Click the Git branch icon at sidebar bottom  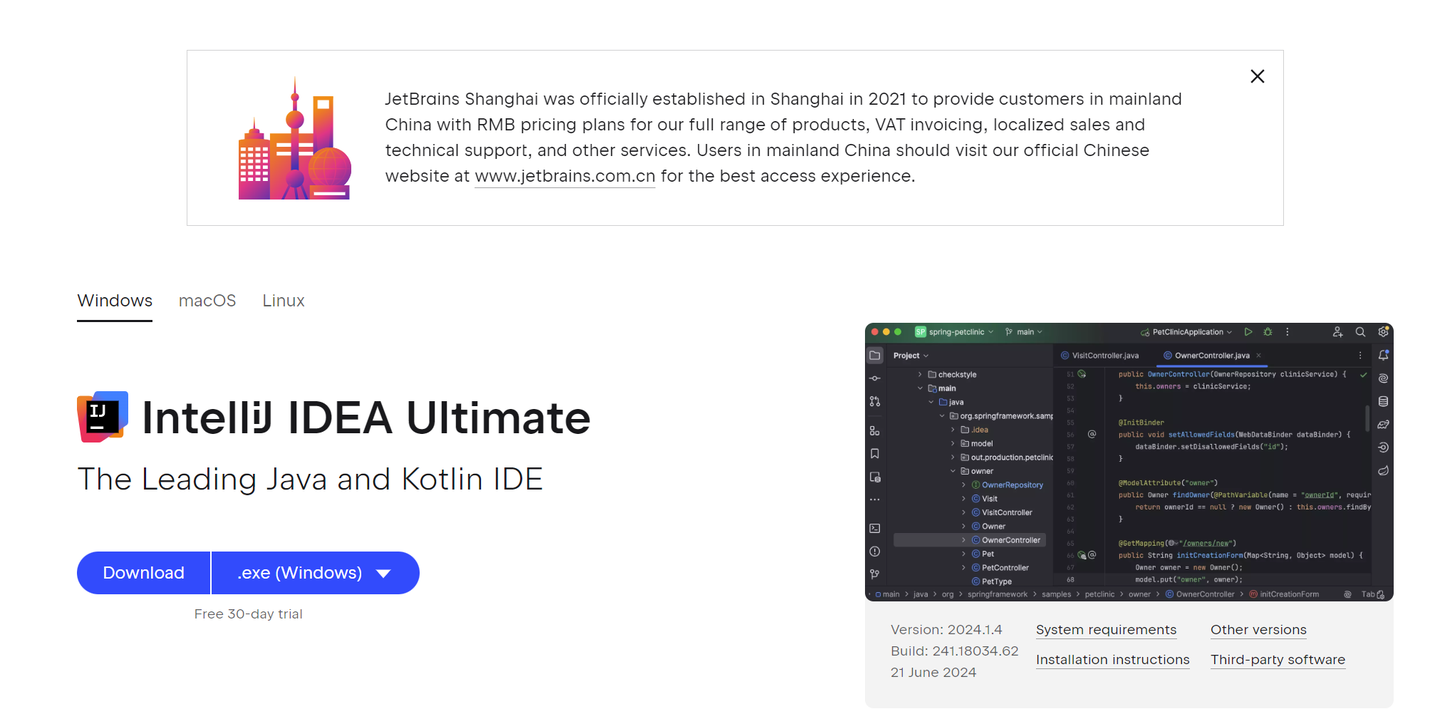874,574
